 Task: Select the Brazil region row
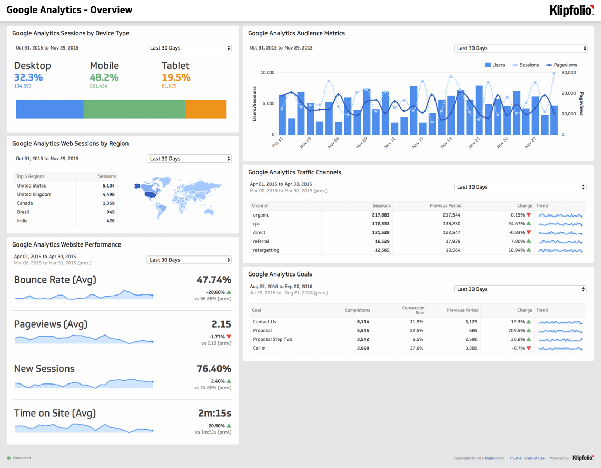(x=66, y=212)
